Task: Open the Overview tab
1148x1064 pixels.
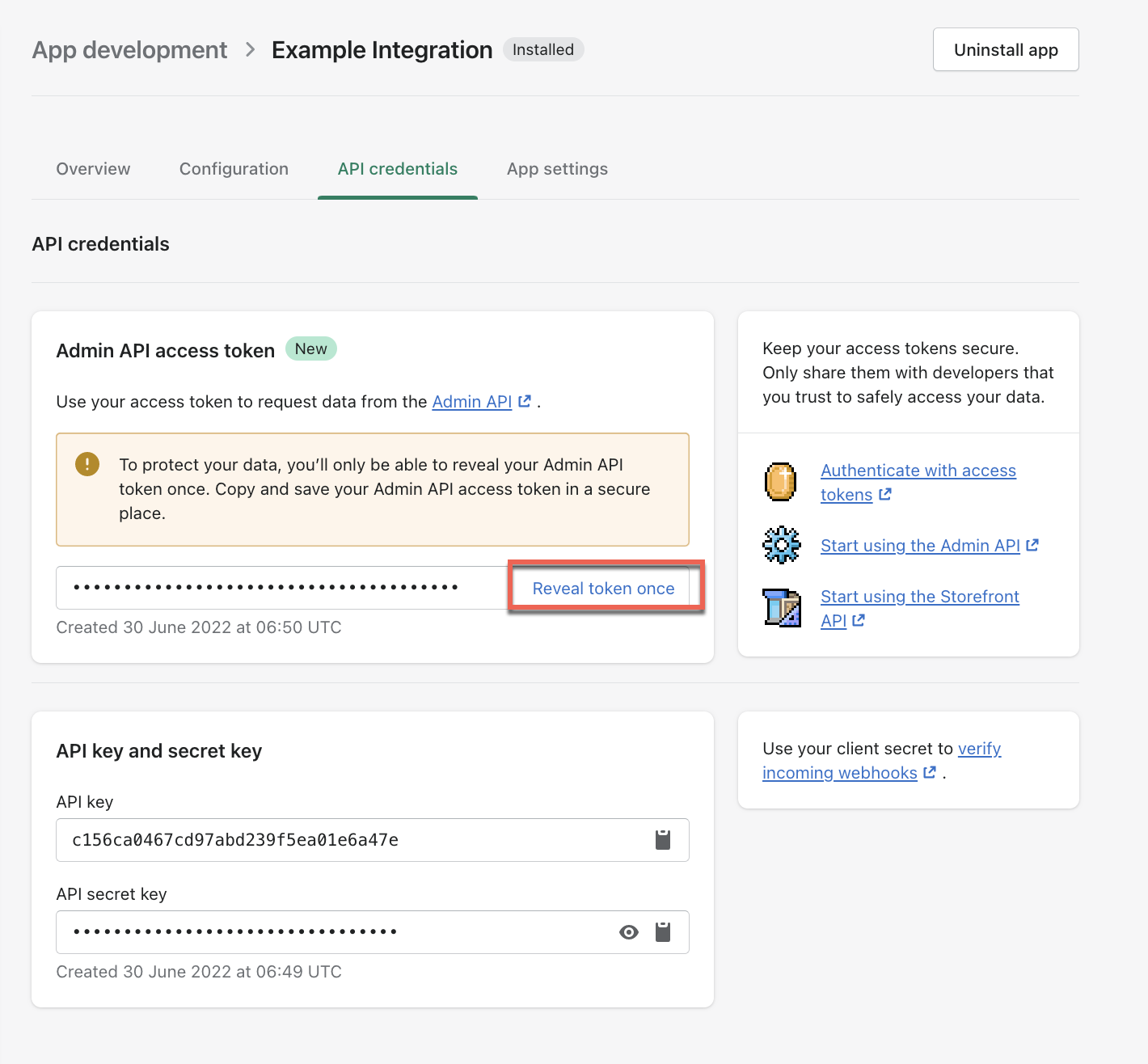Action: click(93, 169)
